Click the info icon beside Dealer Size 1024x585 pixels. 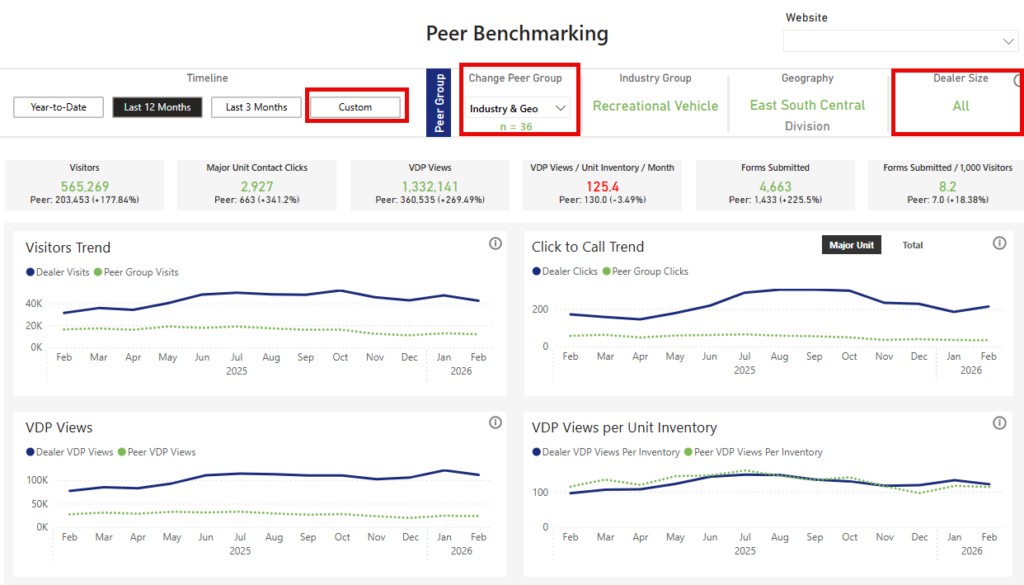point(1018,81)
